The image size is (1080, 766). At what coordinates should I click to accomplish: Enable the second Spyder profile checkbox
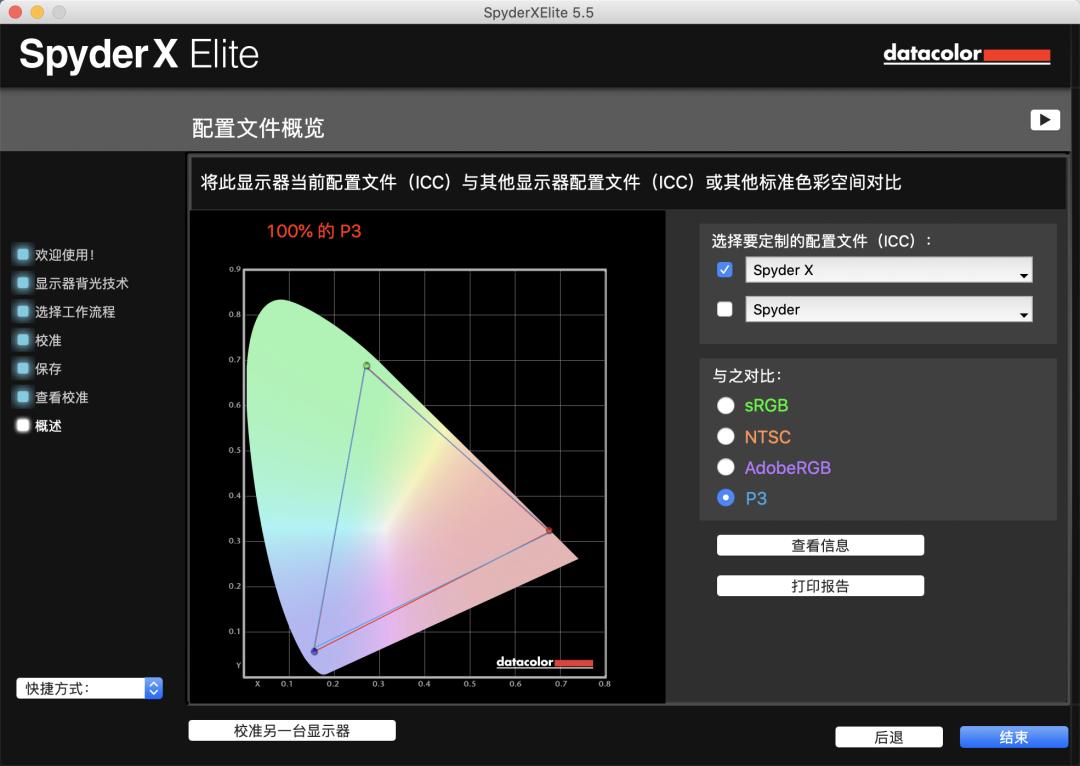(x=725, y=309)
